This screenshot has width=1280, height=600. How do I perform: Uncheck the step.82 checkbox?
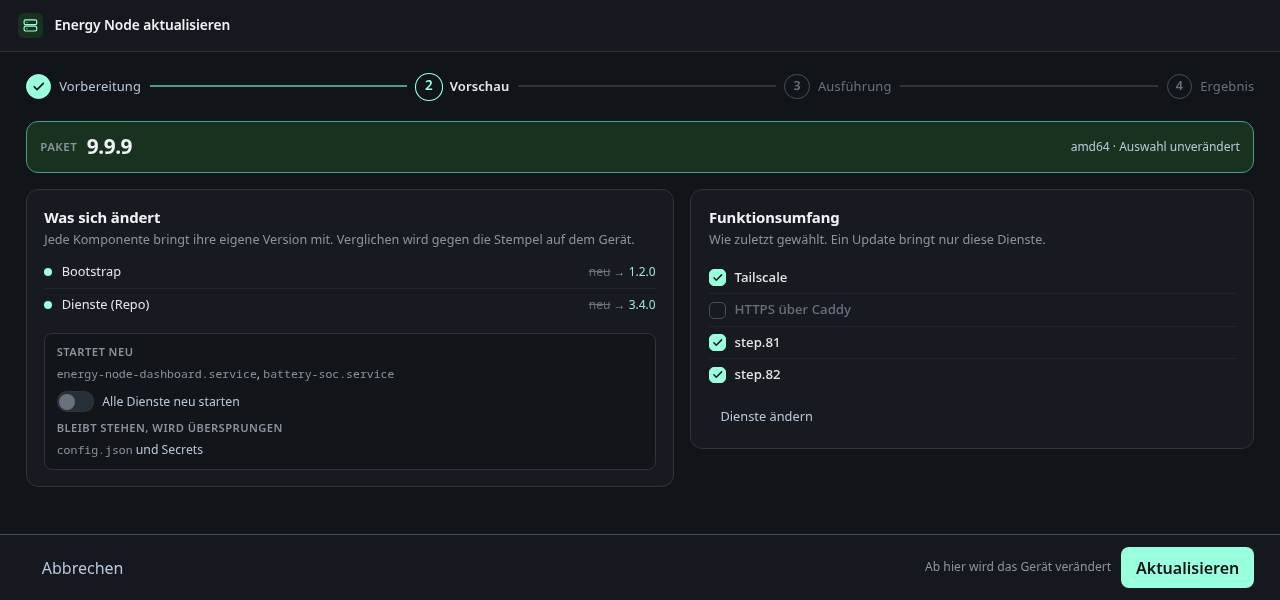[x=717, y=375]
